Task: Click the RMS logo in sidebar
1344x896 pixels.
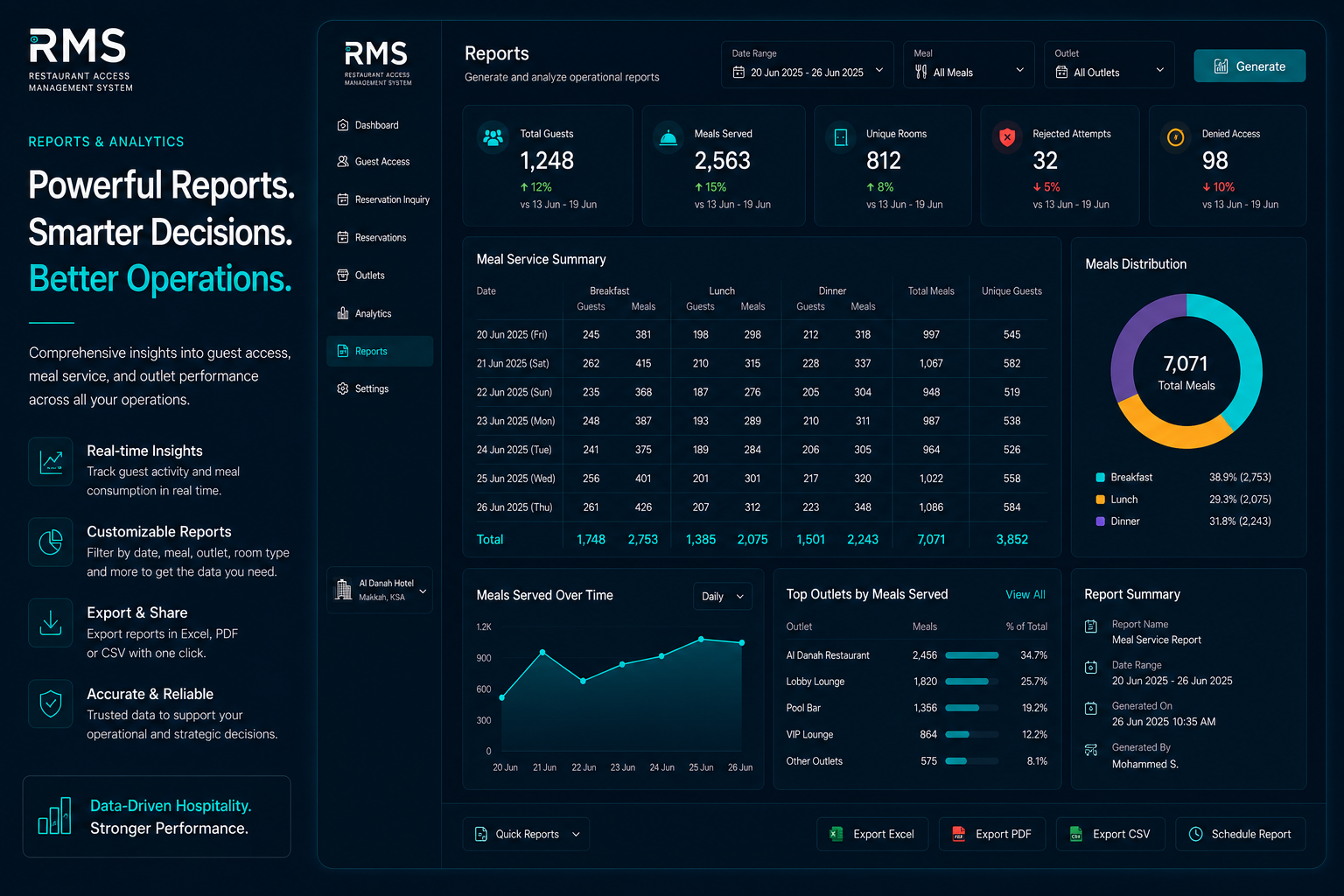Action: [377, 63]
